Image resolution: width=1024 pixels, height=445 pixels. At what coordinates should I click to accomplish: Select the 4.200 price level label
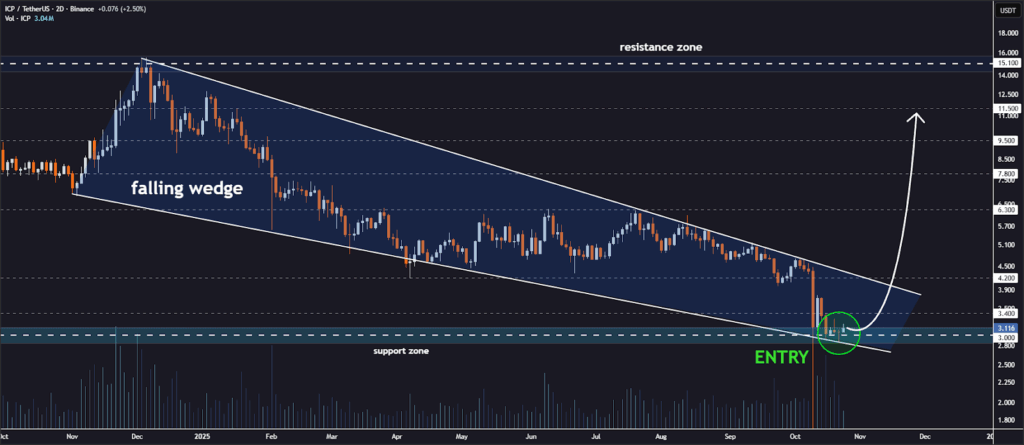pos(1005,278)
